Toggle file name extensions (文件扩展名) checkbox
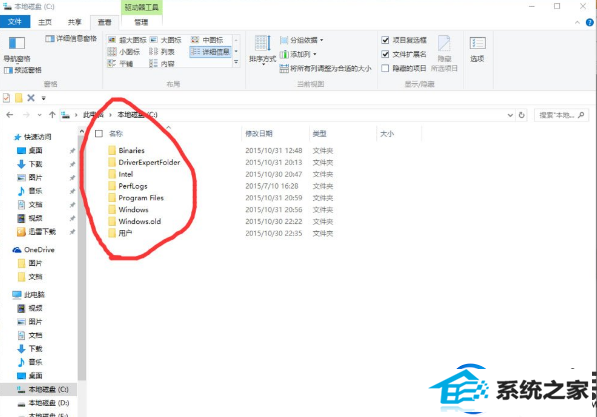 pos(404,54)
